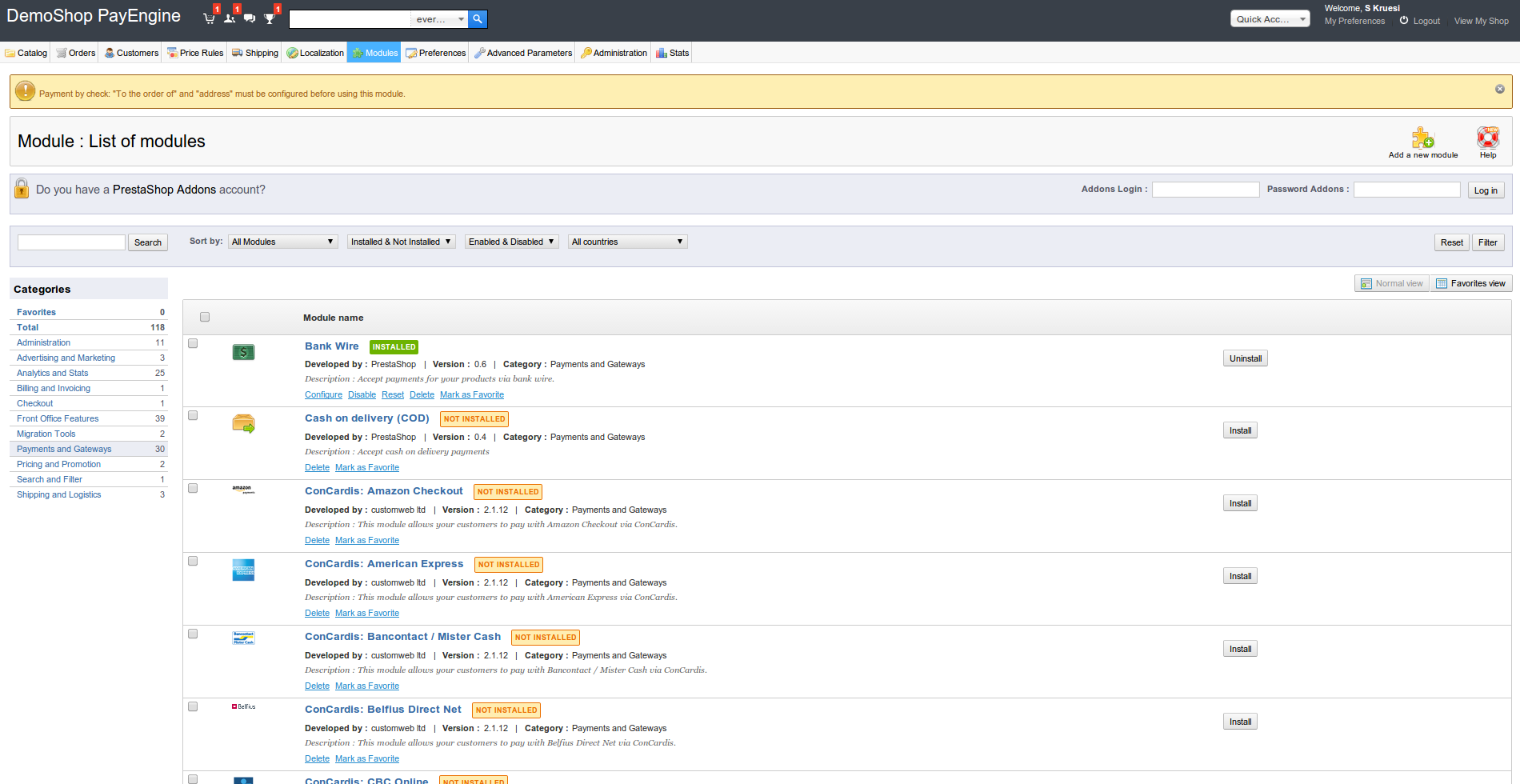This screenshot has height=784, width=1520.
Task: Click the Cash on delivery module icon
Action: pyautogui.click(x=243, y=424)
